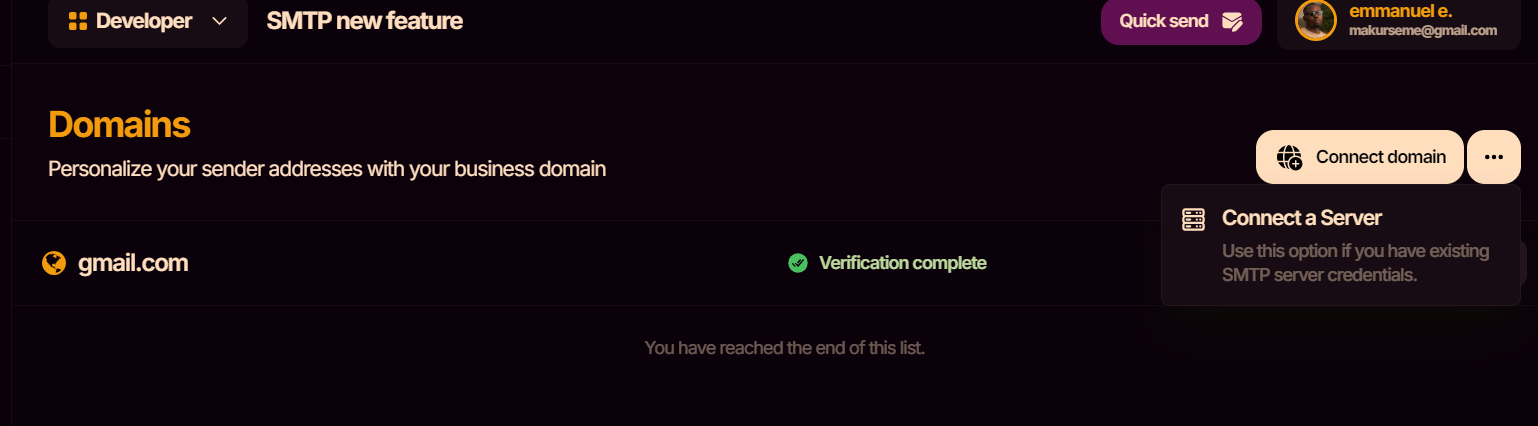Screen dimensions: 1538x426
Task: Click the server rack icon in menu
Action: coord(1193,219)
